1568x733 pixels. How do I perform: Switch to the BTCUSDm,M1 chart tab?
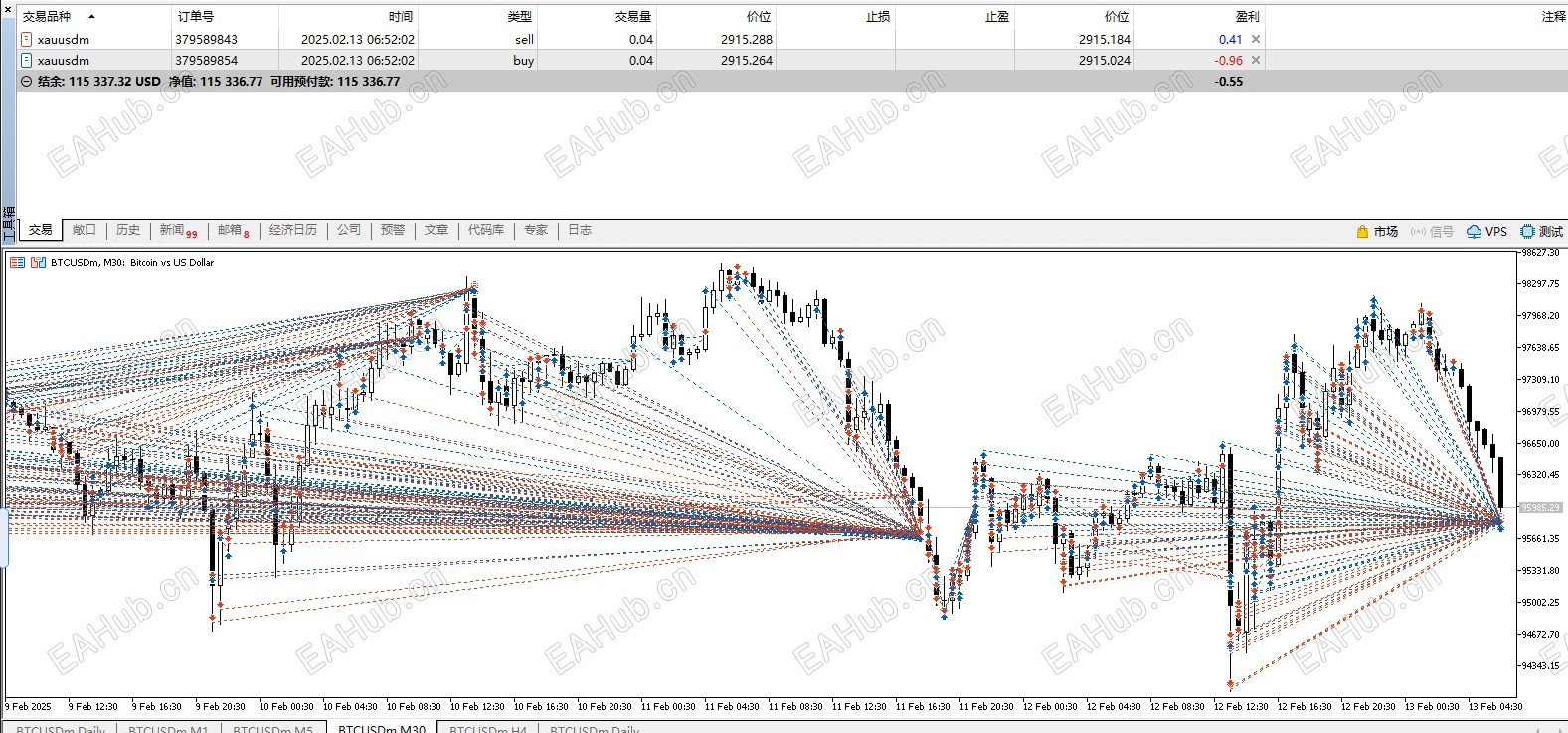[x=169, y=728]
